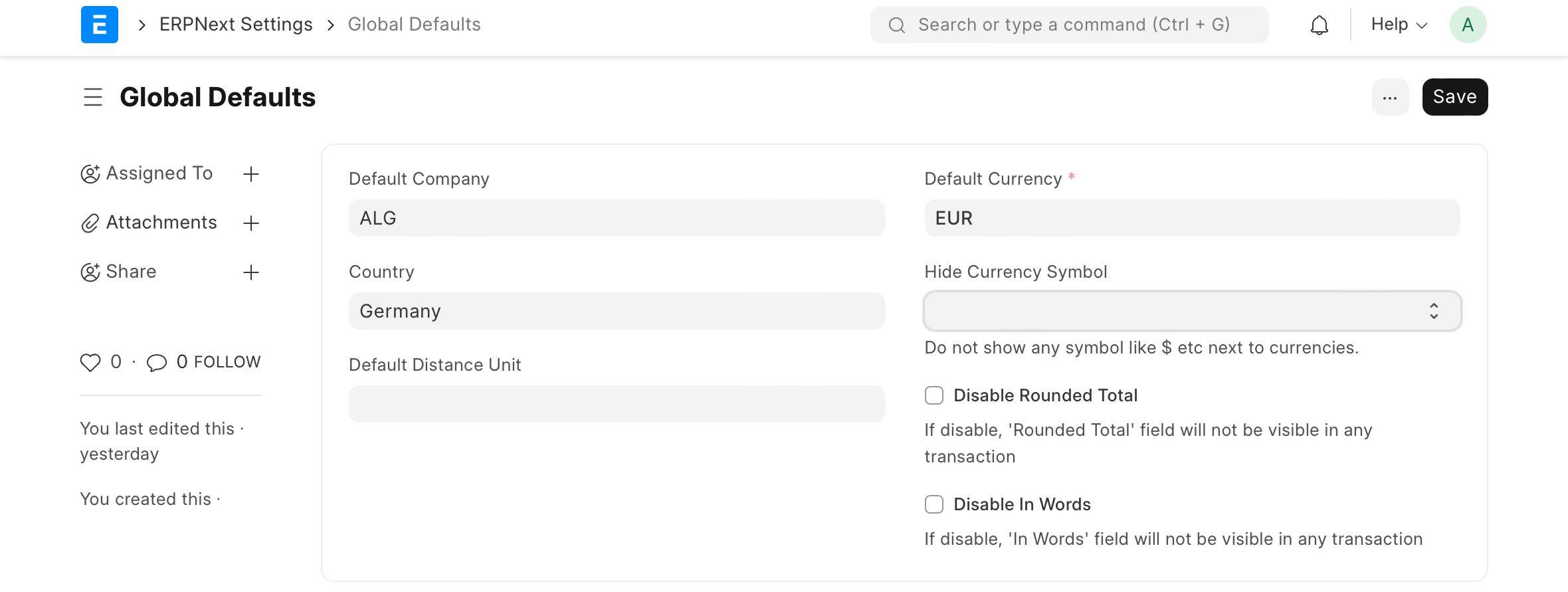Click the search magnifier icon
The width and height of the screenshot is (1568, 592).
[x=897, y=24]
